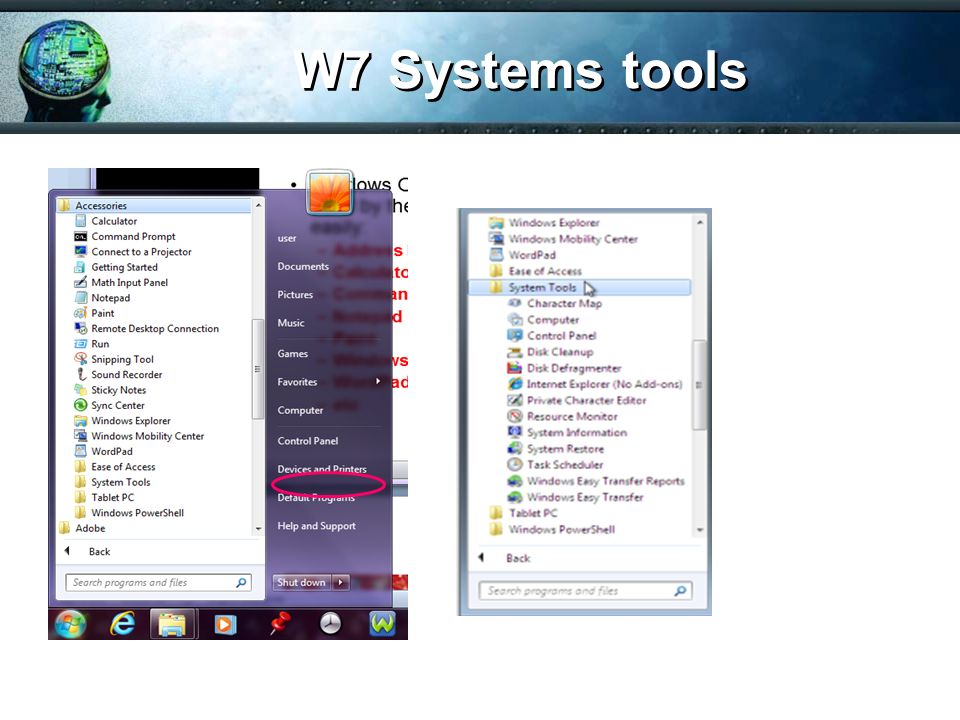Click the Disk Cleanup icon
Image resolution: width=960 pixels, height=720 pixels.
pyautogui.click(x=515, y=351)
